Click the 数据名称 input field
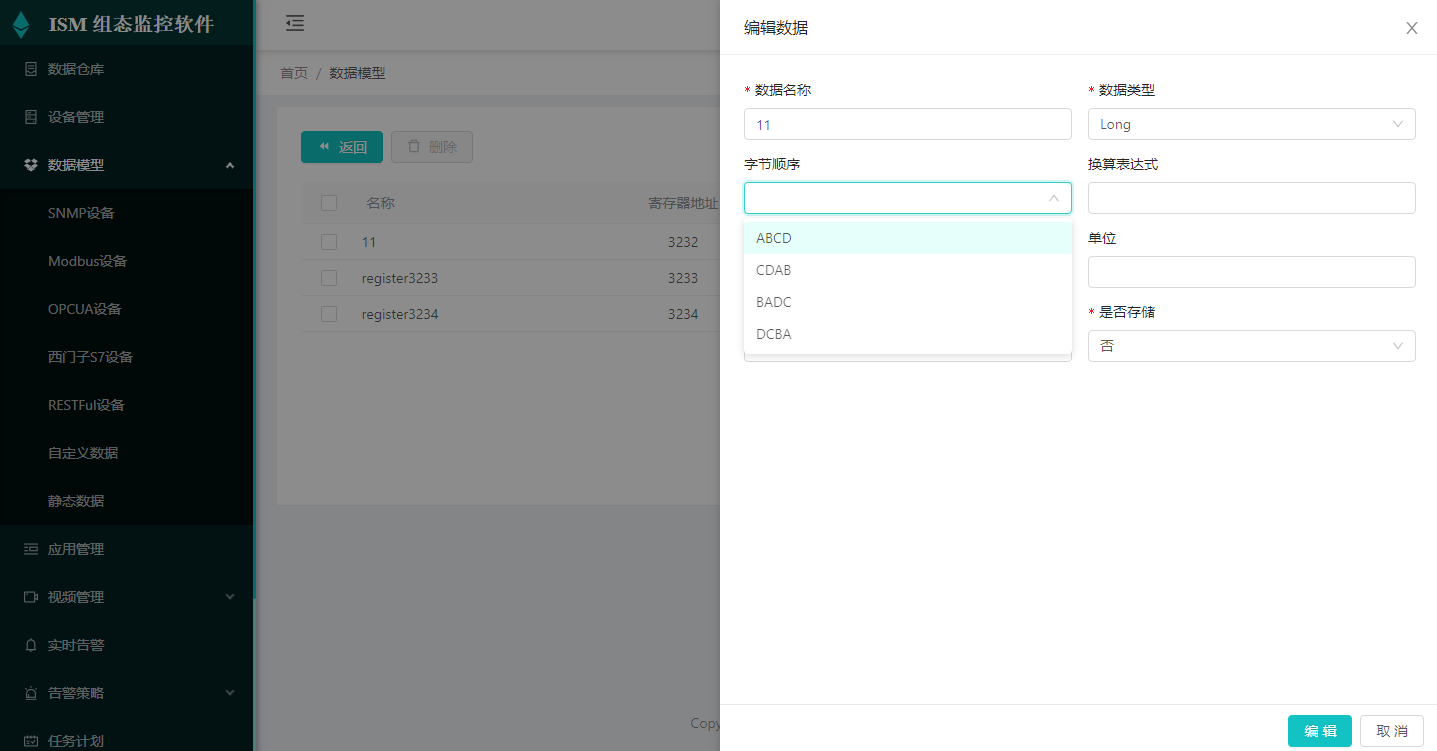This screenshot has width=1437, height=751. click(907, 124)
